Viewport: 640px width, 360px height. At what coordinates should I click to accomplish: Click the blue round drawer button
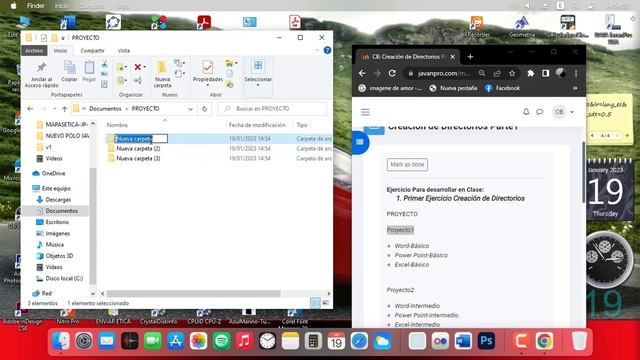[x=360, y=142]
